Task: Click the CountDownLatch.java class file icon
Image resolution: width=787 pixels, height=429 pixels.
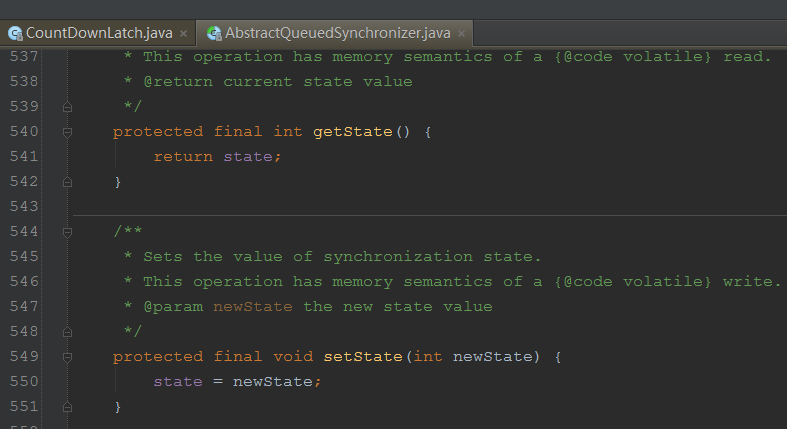Action: (x=15, y=33)
